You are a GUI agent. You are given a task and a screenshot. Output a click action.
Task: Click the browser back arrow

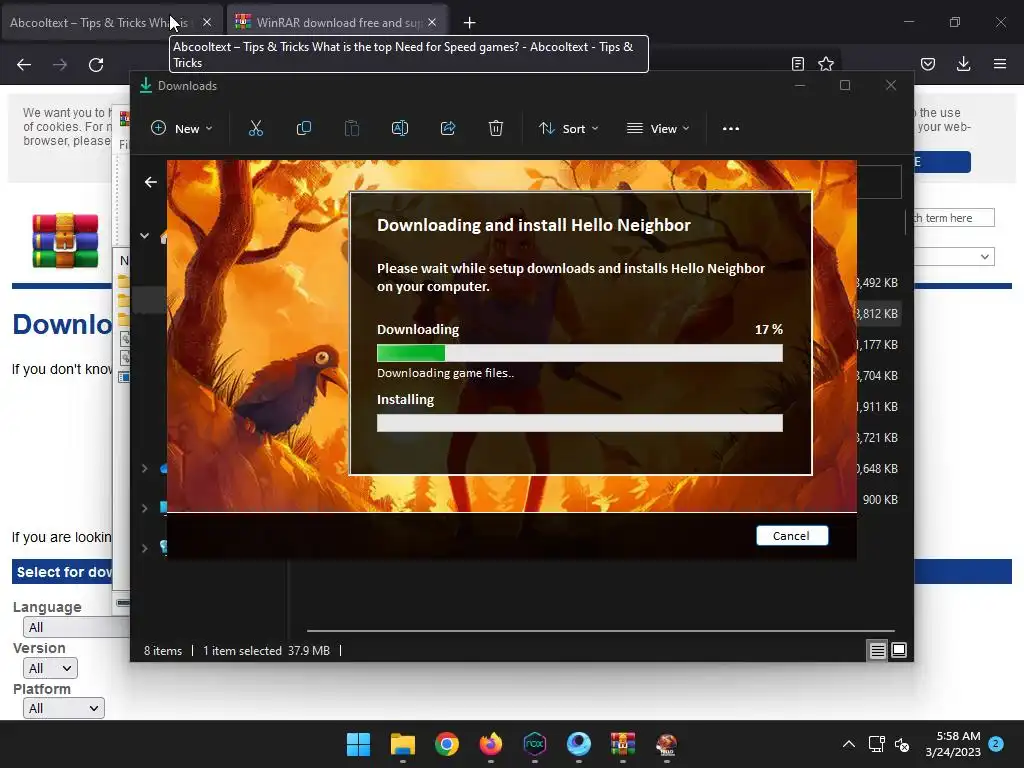coord(24,65)
